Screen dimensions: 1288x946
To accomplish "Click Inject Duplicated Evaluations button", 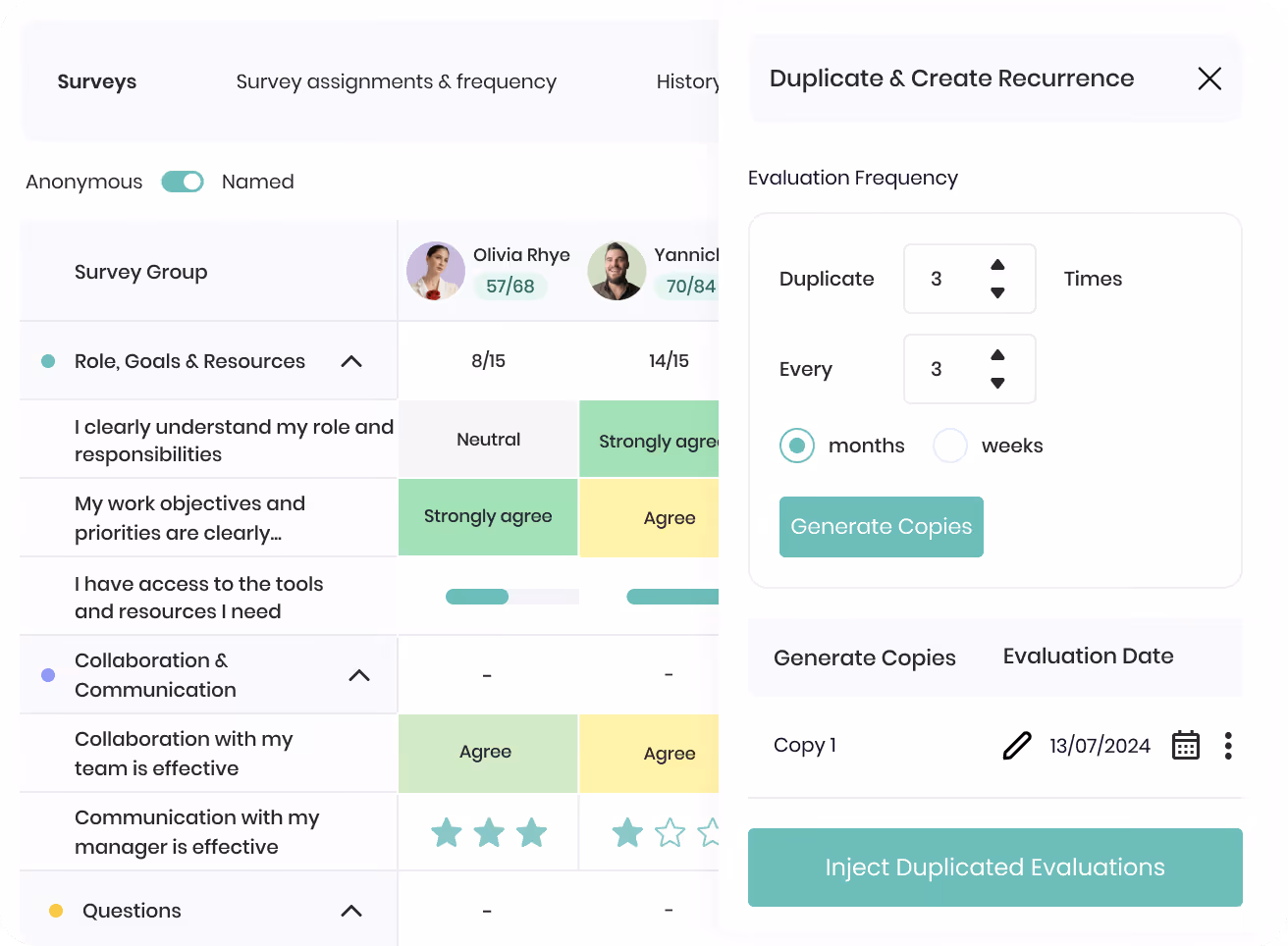I will coord(995,867).
